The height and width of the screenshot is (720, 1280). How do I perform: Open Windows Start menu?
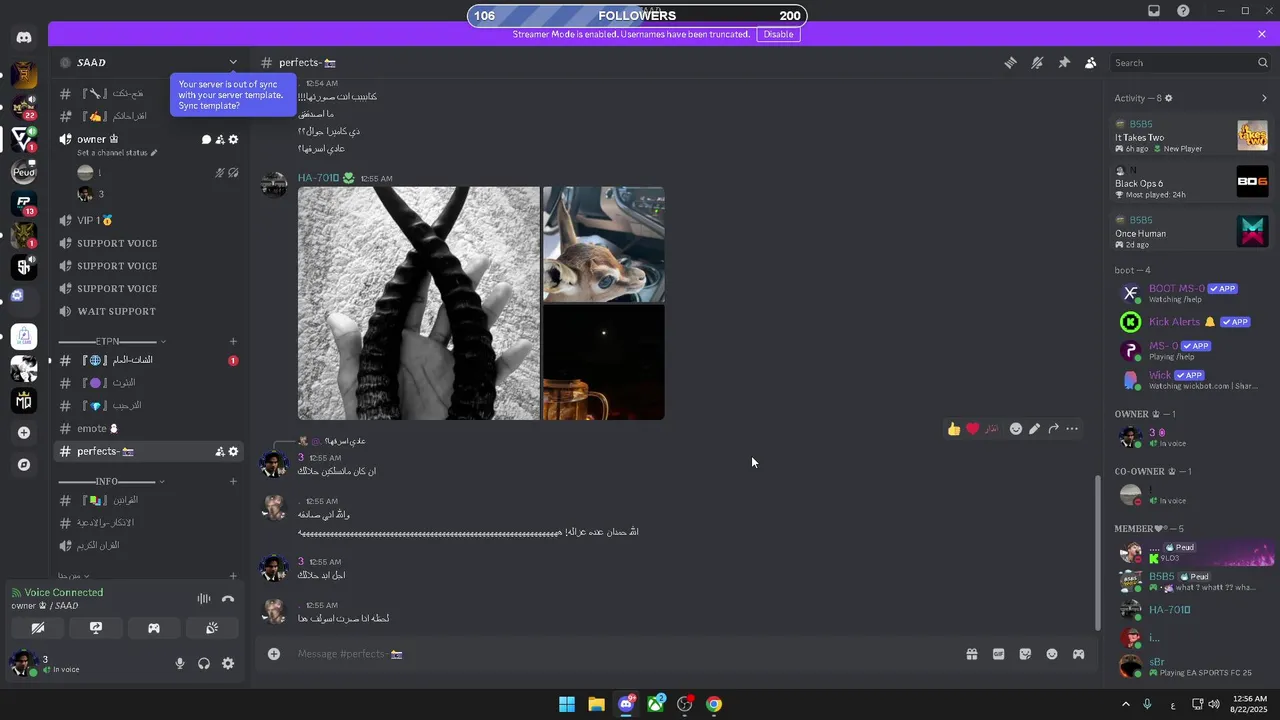[567, 704]
